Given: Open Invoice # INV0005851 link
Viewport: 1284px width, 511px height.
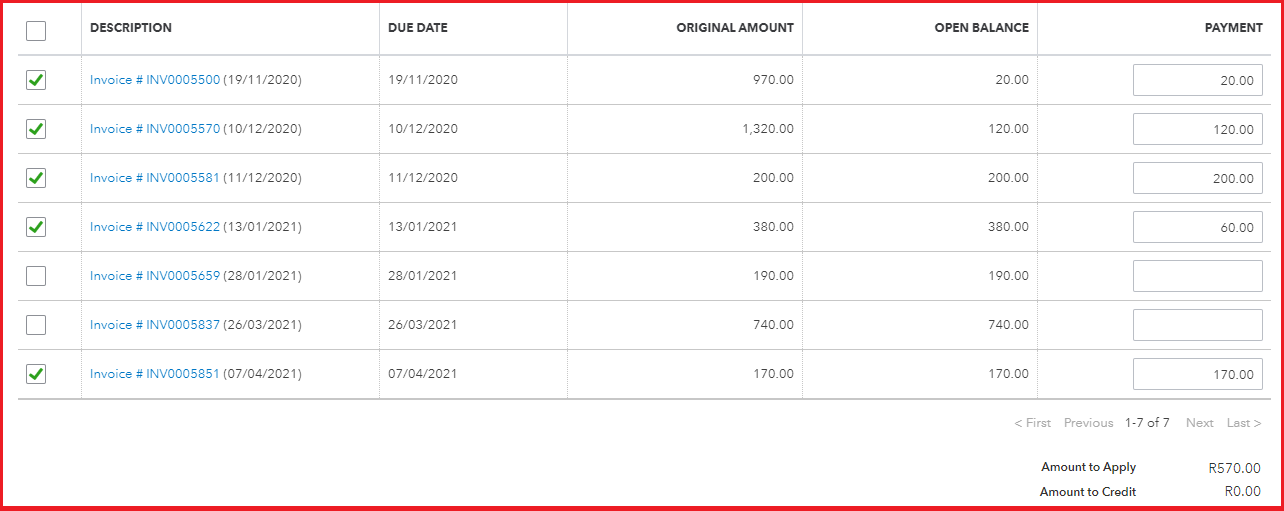Looking at the screenshot, I should click(155, 374).
